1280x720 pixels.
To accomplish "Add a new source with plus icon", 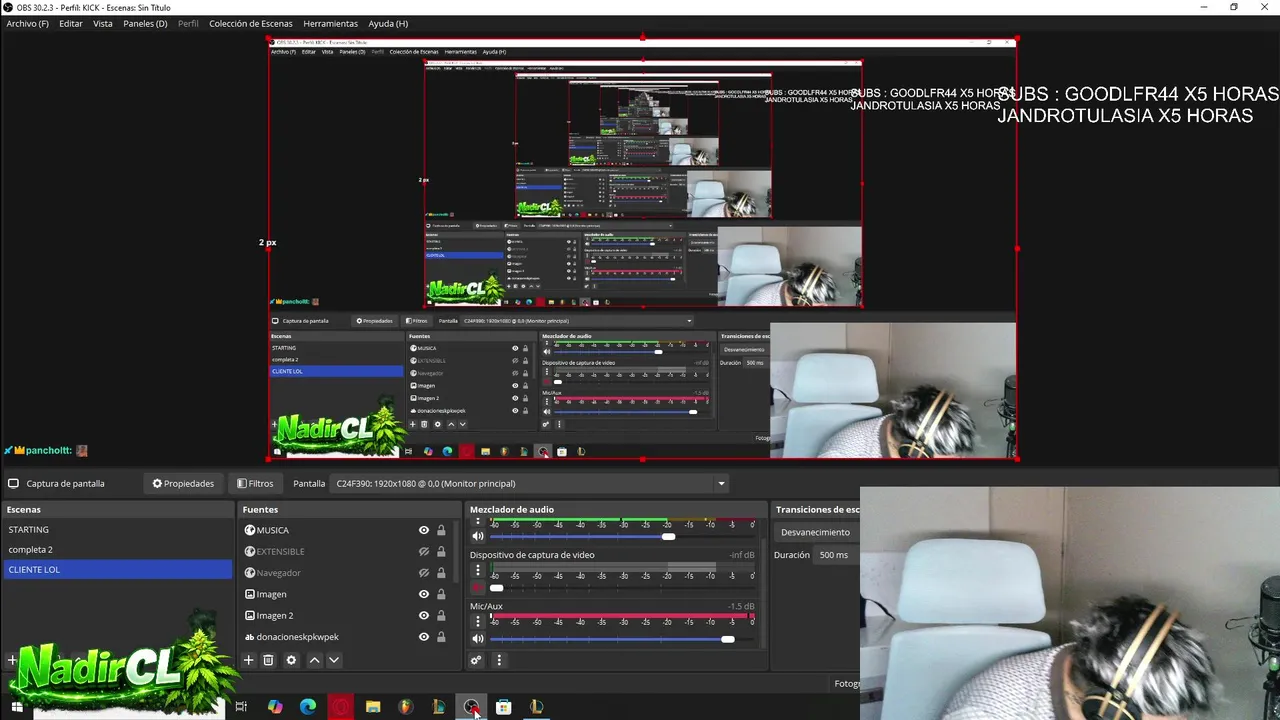I will coord(249,660).
